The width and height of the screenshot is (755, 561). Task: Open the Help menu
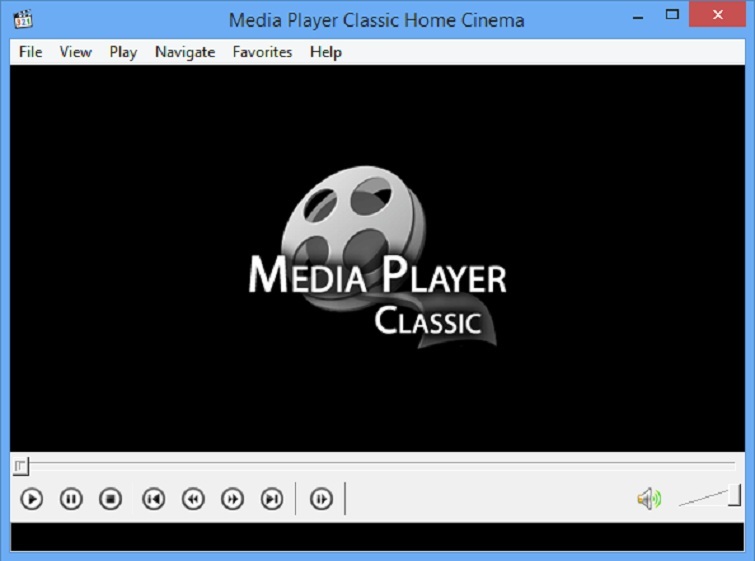(x=325, y=52)
